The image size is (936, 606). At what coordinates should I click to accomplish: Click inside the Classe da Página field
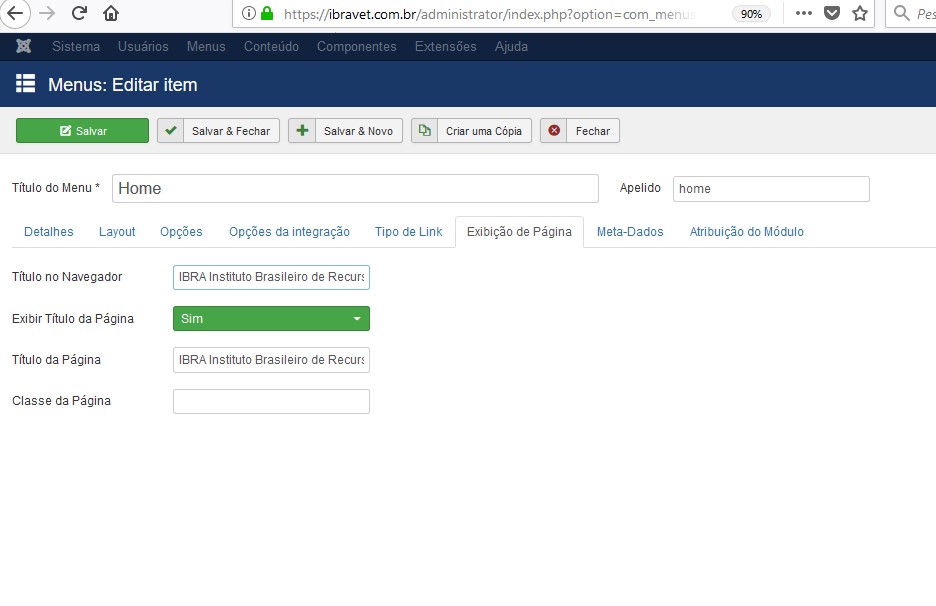coord(271,400)
